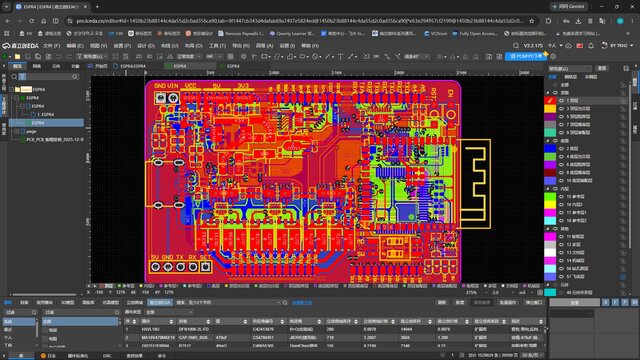Bookmark this page with the star icon

(x=531, y=21)
